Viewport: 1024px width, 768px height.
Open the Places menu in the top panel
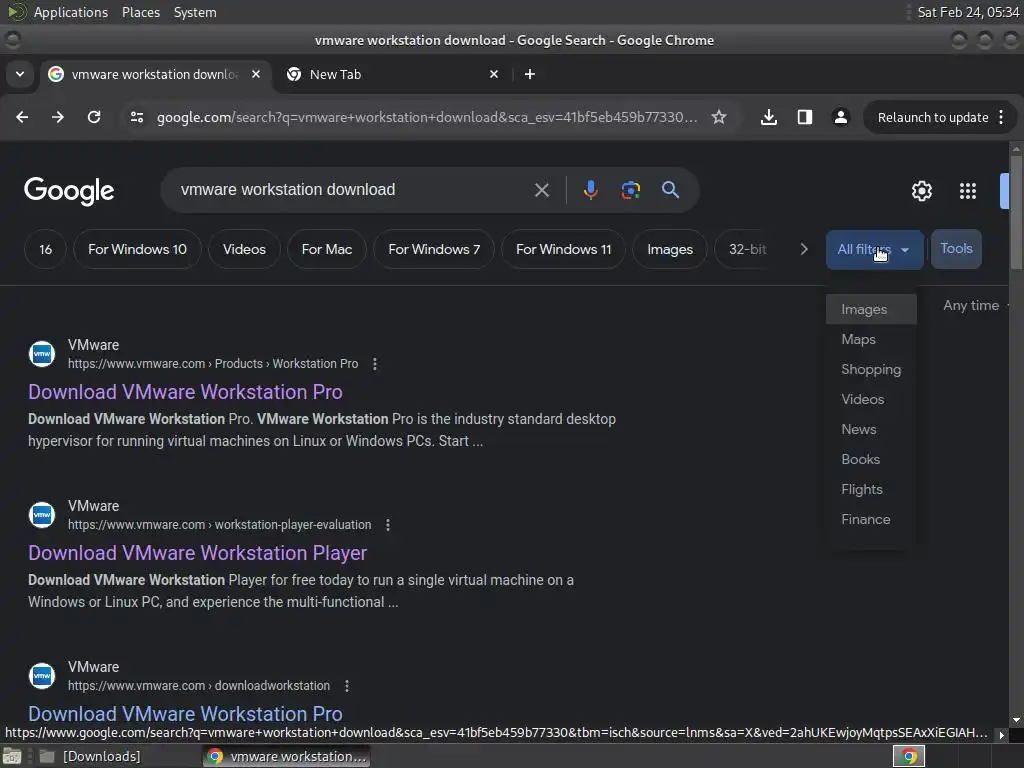click(140, 12)
